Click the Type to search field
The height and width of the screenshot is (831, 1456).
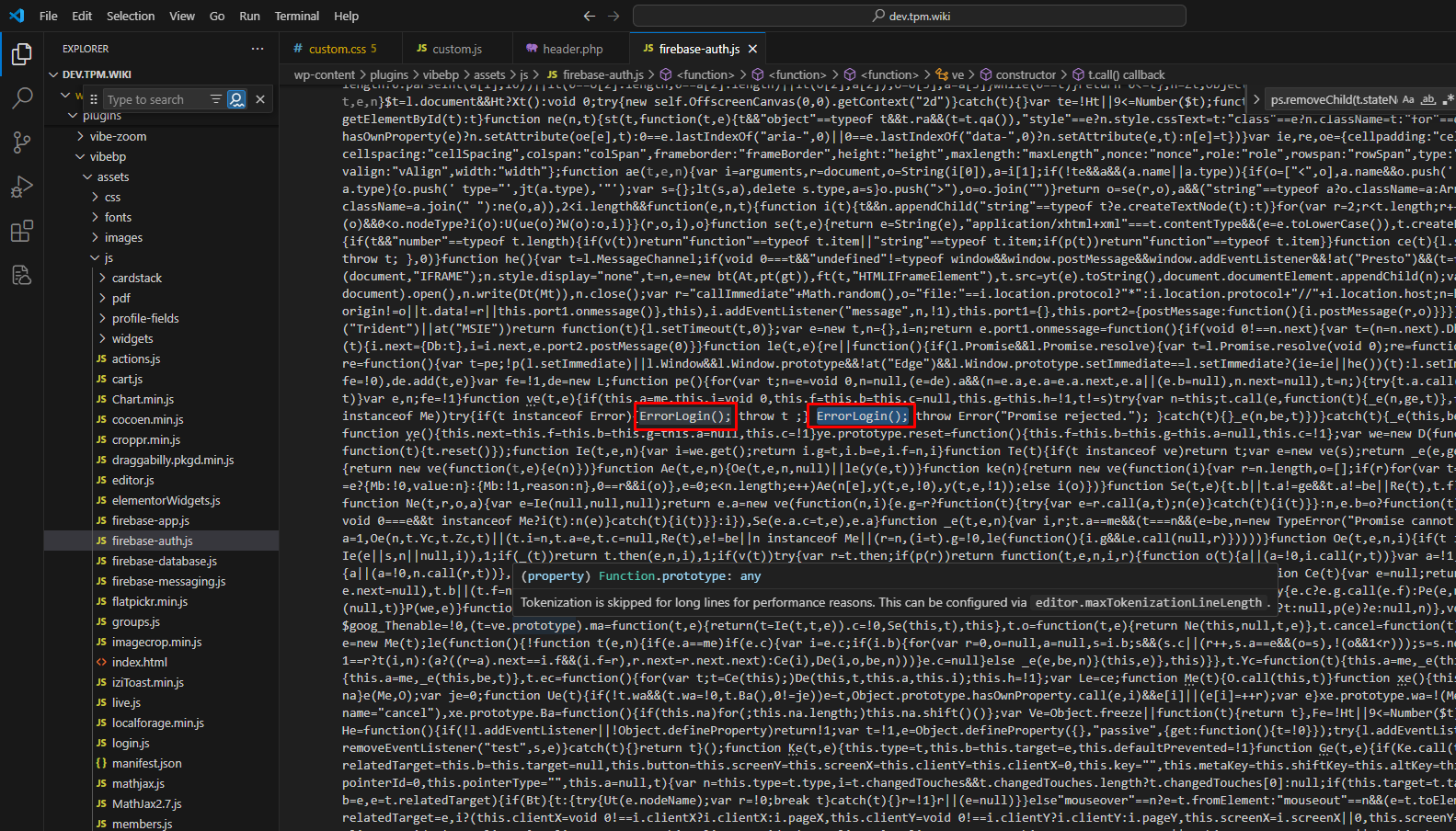tap(154, 99)
